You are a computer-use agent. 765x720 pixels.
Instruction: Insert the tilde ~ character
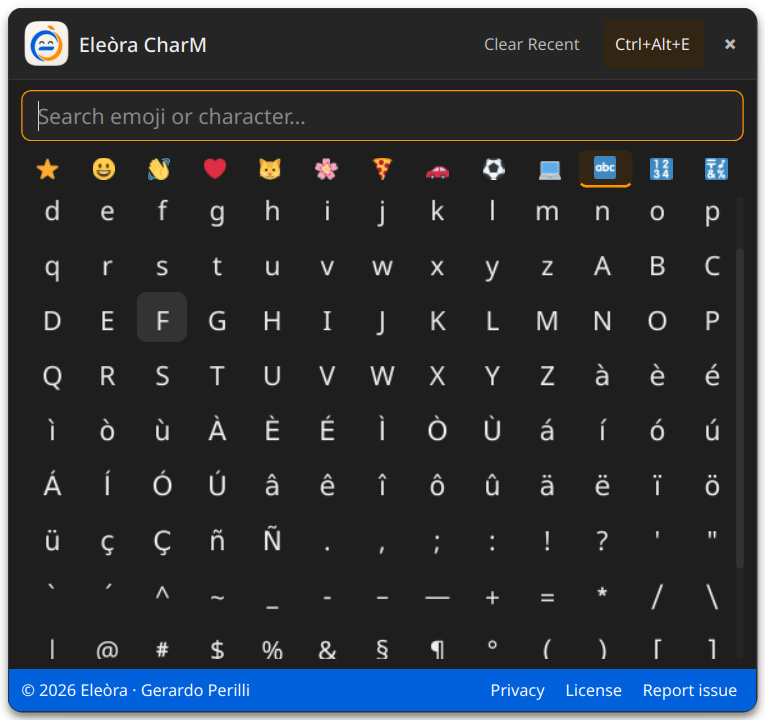pyautogui.click(x=217, y=596)
